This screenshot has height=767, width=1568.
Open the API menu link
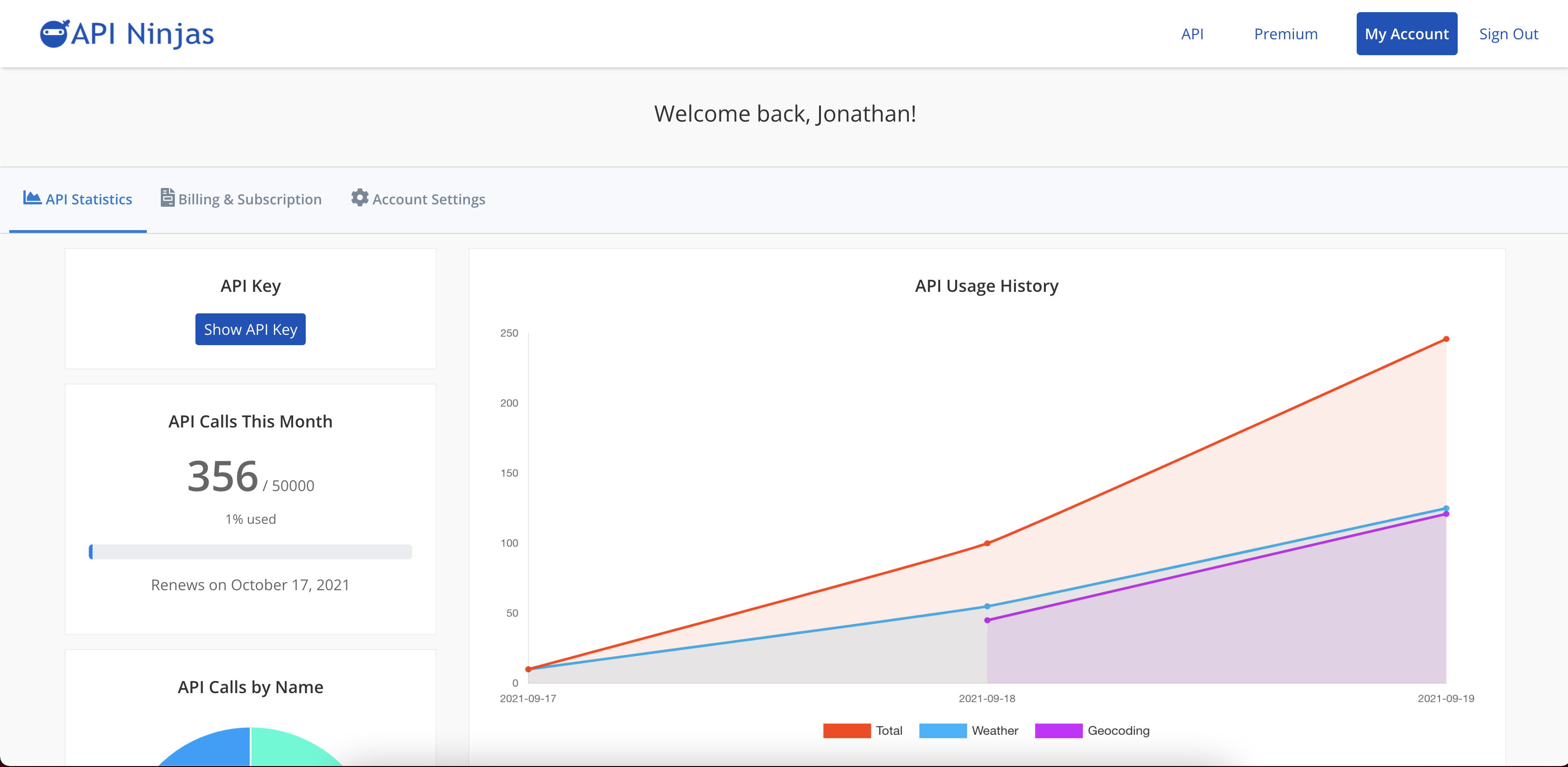coord(1193,34)
